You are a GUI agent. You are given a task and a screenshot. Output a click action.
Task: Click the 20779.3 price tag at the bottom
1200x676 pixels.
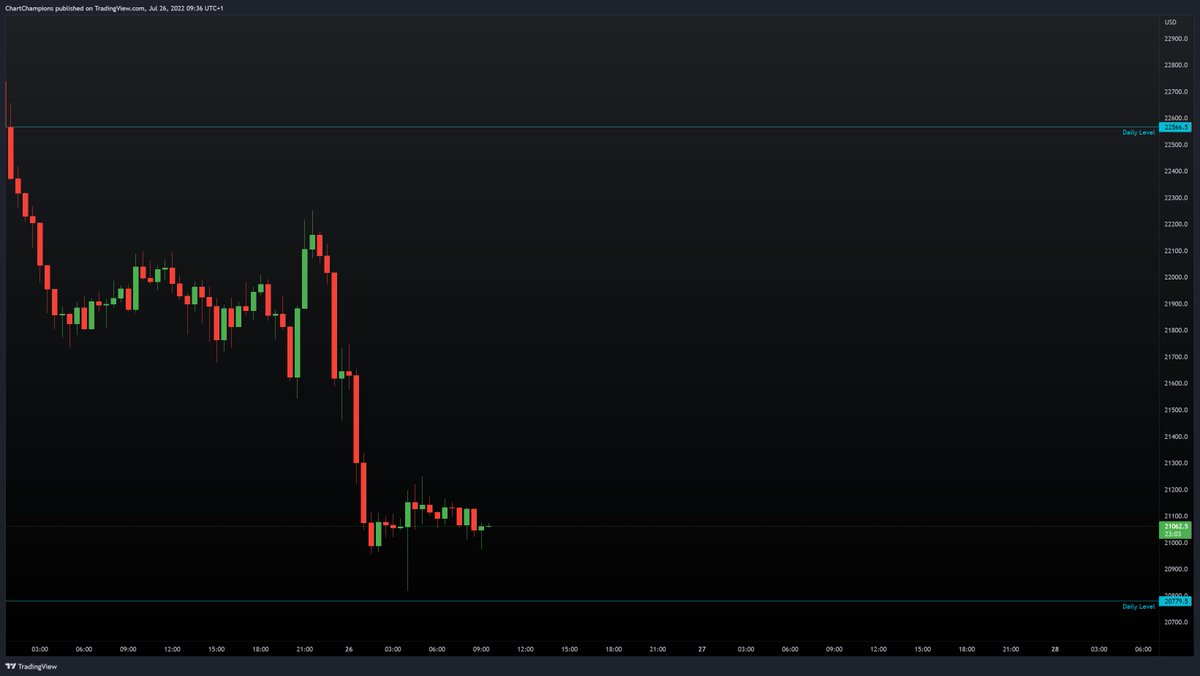[x=1174, y=601]
